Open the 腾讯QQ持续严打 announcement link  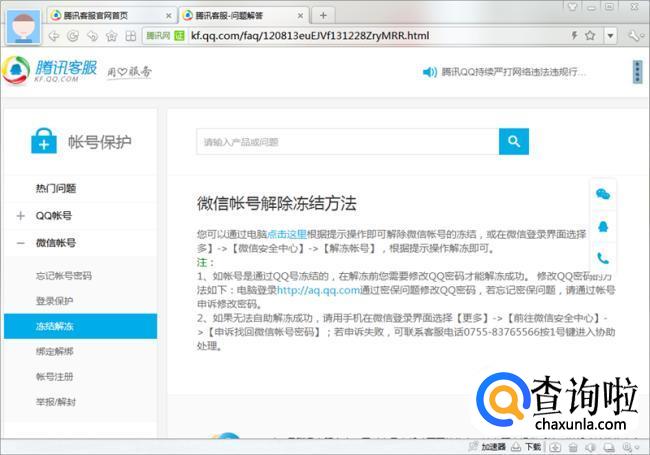click(514, 72)
